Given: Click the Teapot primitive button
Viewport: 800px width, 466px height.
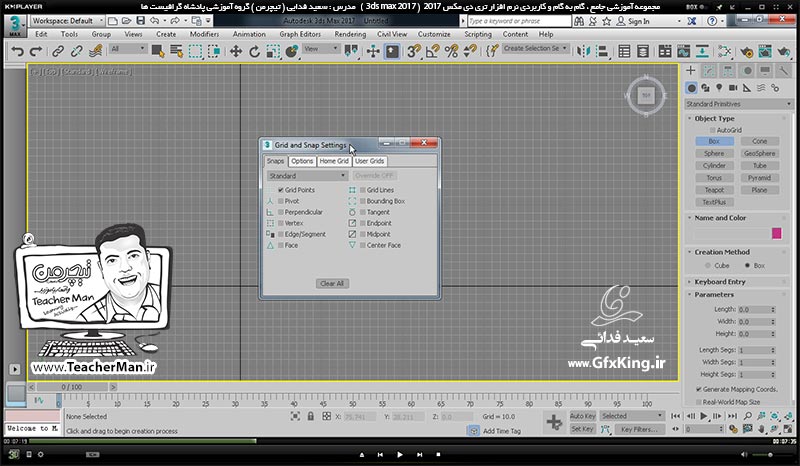Looking at the screenshot, I should pos(714,190).
